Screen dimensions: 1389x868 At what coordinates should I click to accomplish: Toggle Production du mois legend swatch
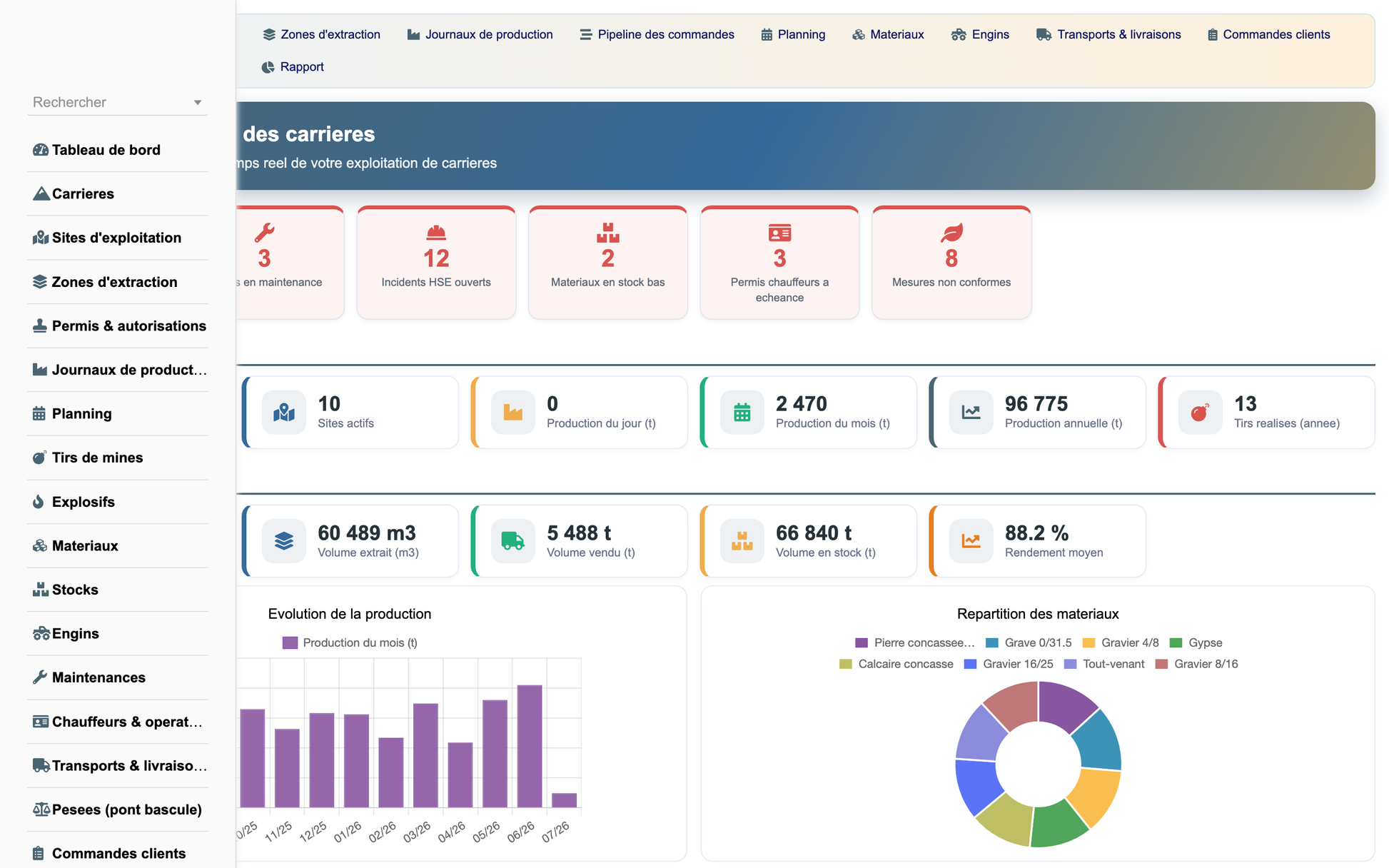[x=290, y=643]
